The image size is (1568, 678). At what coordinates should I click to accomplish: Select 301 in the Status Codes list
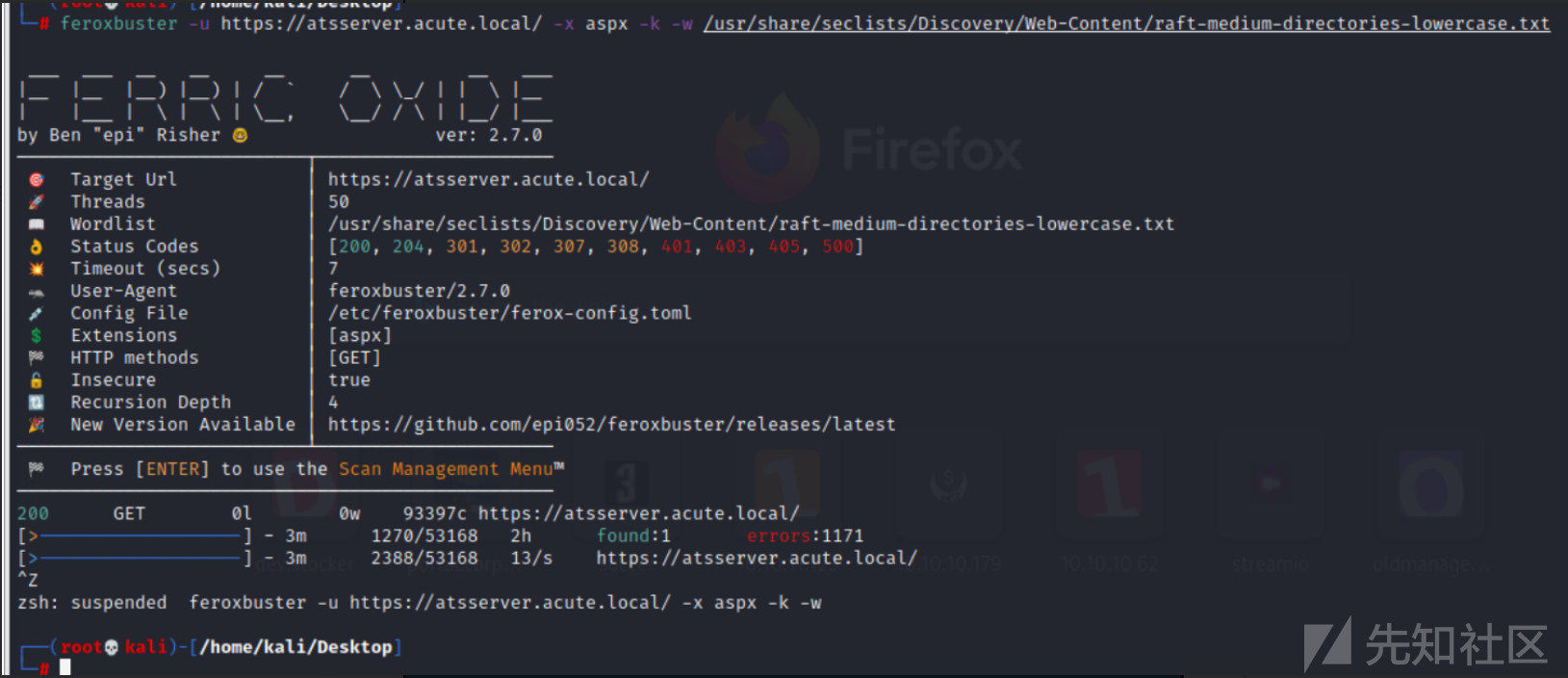[462, 247]
